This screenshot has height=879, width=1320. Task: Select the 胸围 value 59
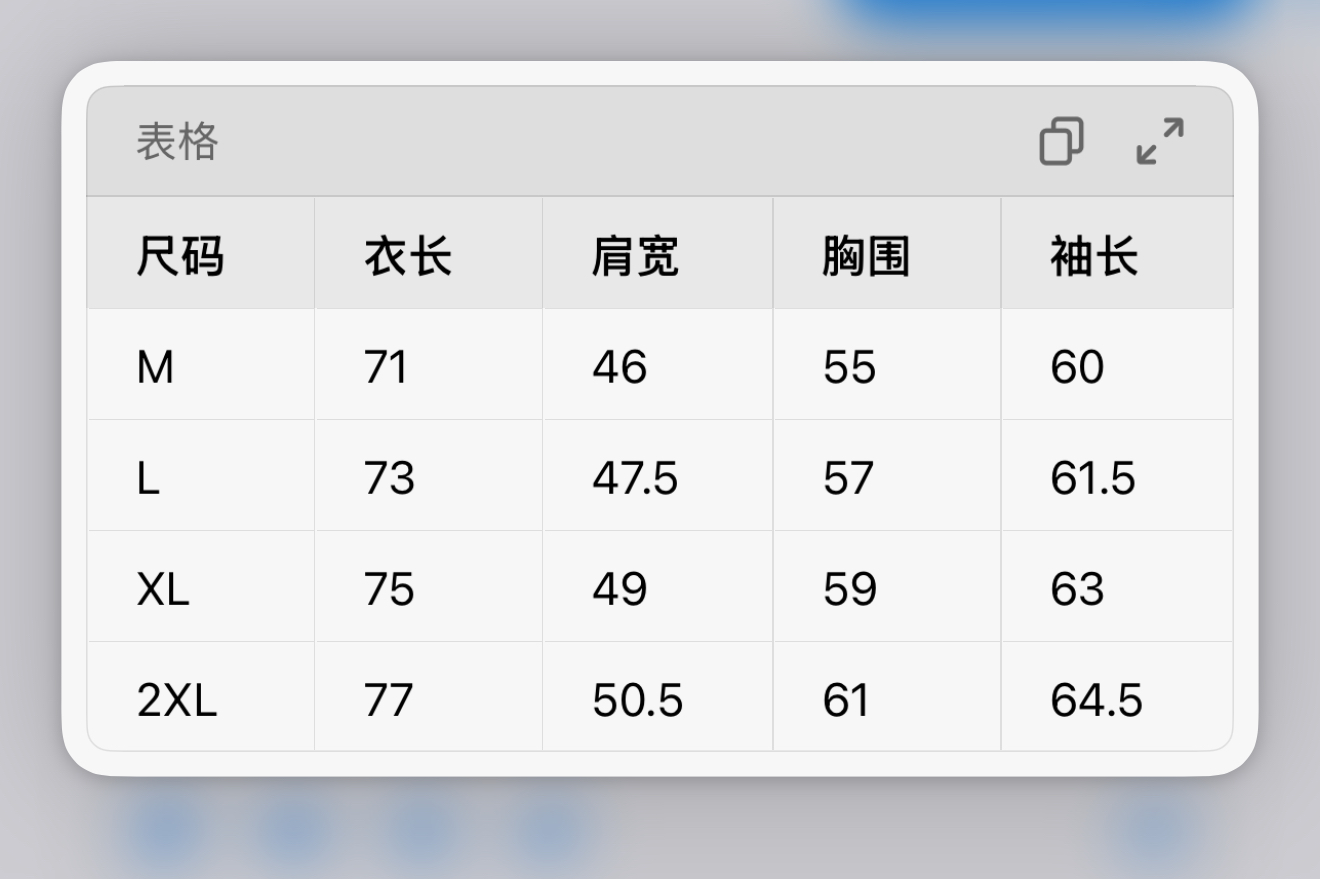pos(850,589)
